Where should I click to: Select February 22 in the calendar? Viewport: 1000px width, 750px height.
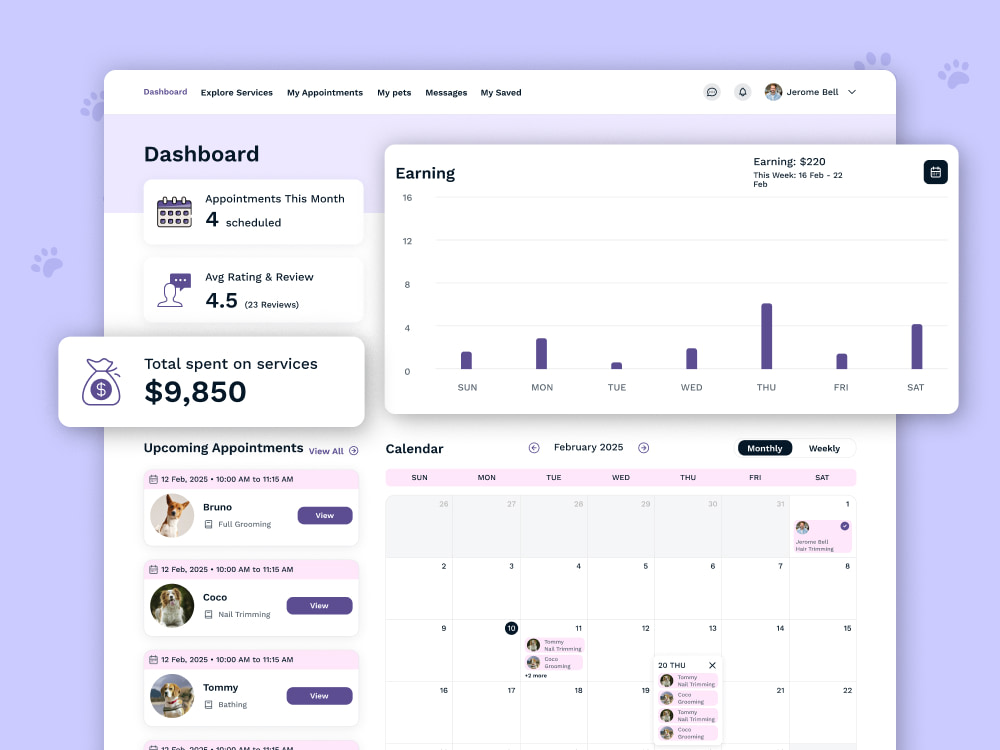823,712
